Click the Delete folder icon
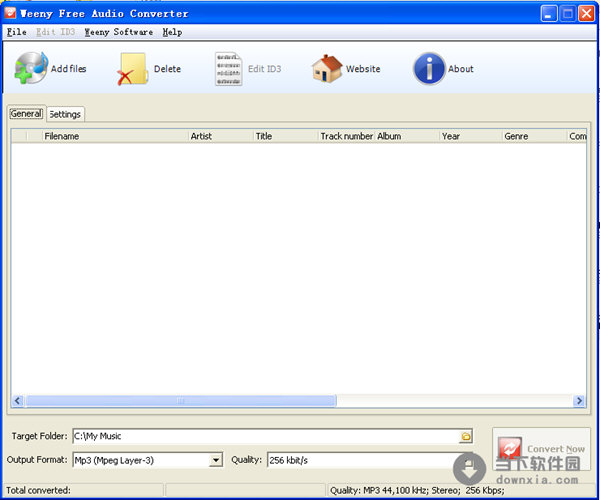Viewport: 600px width, 500px height. [133, 69]
